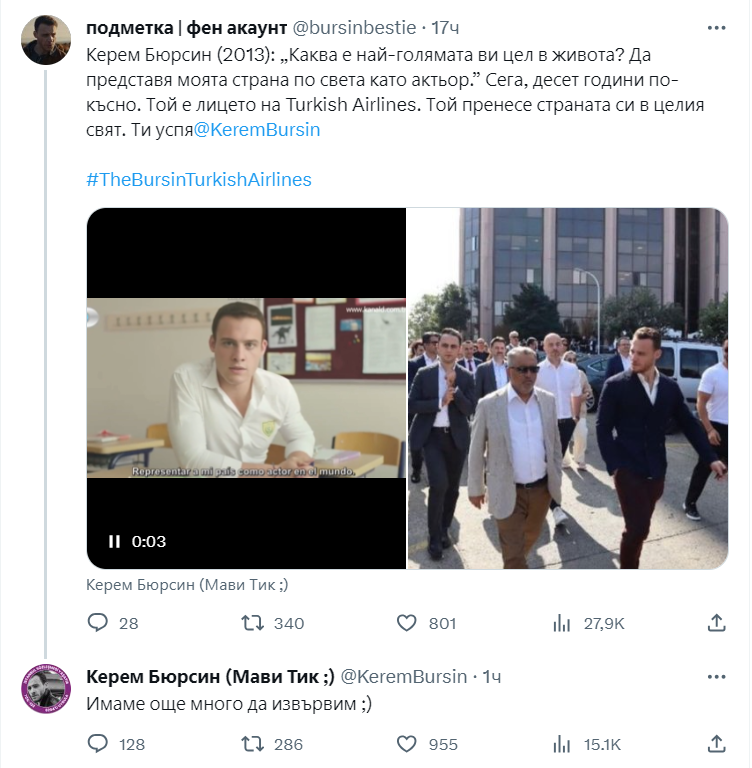Retweet the bursinbestie fan account post
This screenshot has height=768, width=752.
point(254,623)
